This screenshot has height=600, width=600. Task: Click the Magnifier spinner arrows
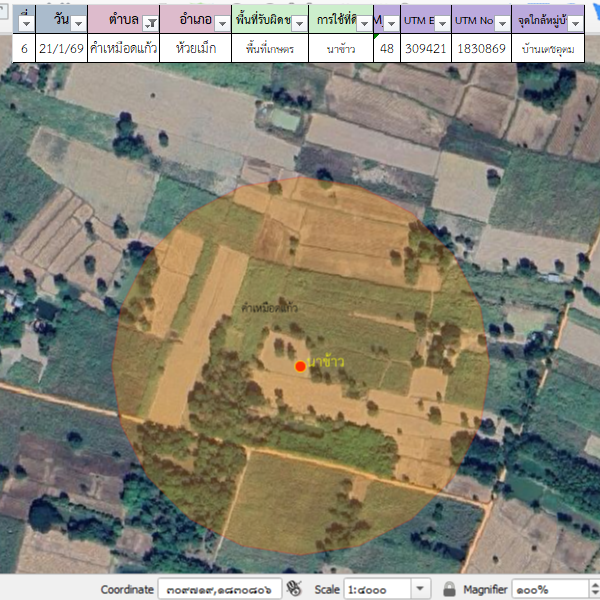595,589
